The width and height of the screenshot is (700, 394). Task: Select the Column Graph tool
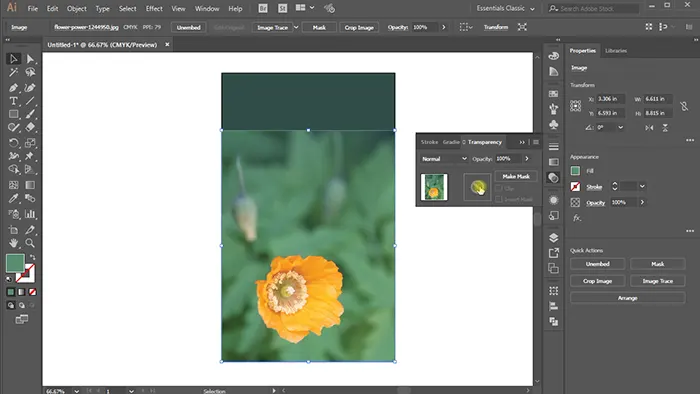pos(30,214)
